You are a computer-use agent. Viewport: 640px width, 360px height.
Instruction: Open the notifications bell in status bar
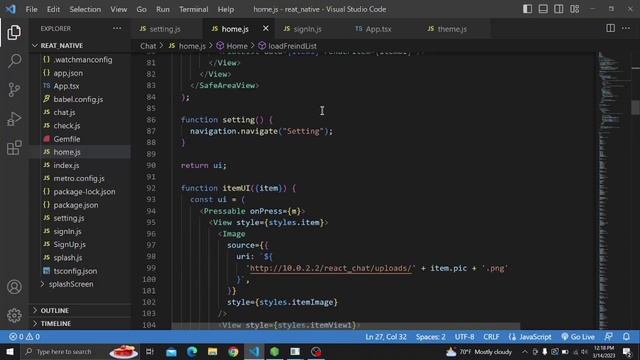[x=626, y=337]
